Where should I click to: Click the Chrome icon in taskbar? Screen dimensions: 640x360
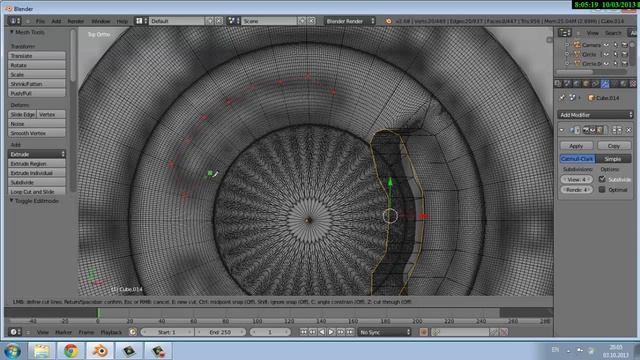point(71,351)
